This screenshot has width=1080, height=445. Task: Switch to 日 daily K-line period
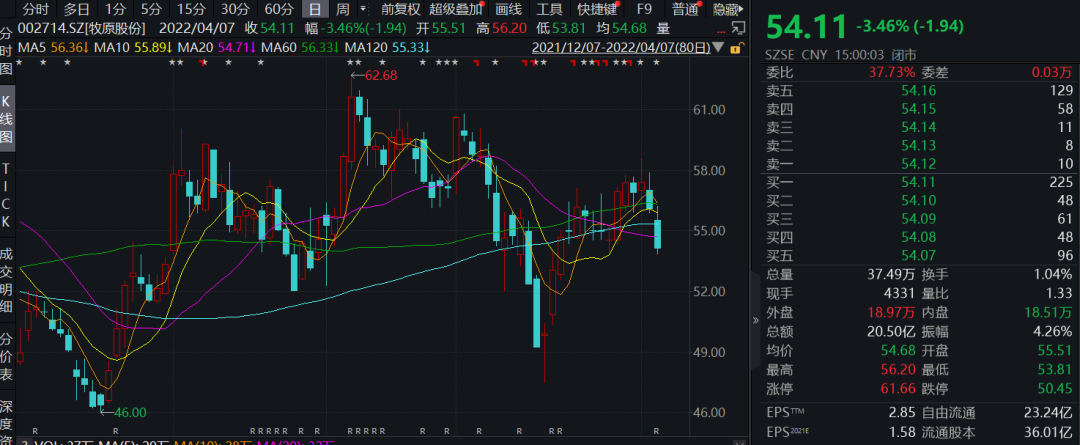pyautogui.click(x=313, y=9)
